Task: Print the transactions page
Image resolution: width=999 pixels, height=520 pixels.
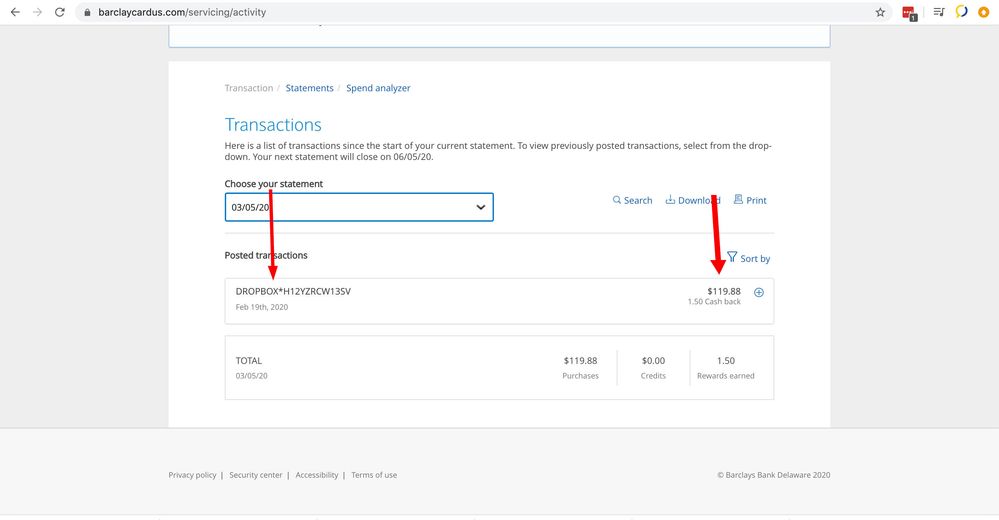Action: tap(750, 200)
